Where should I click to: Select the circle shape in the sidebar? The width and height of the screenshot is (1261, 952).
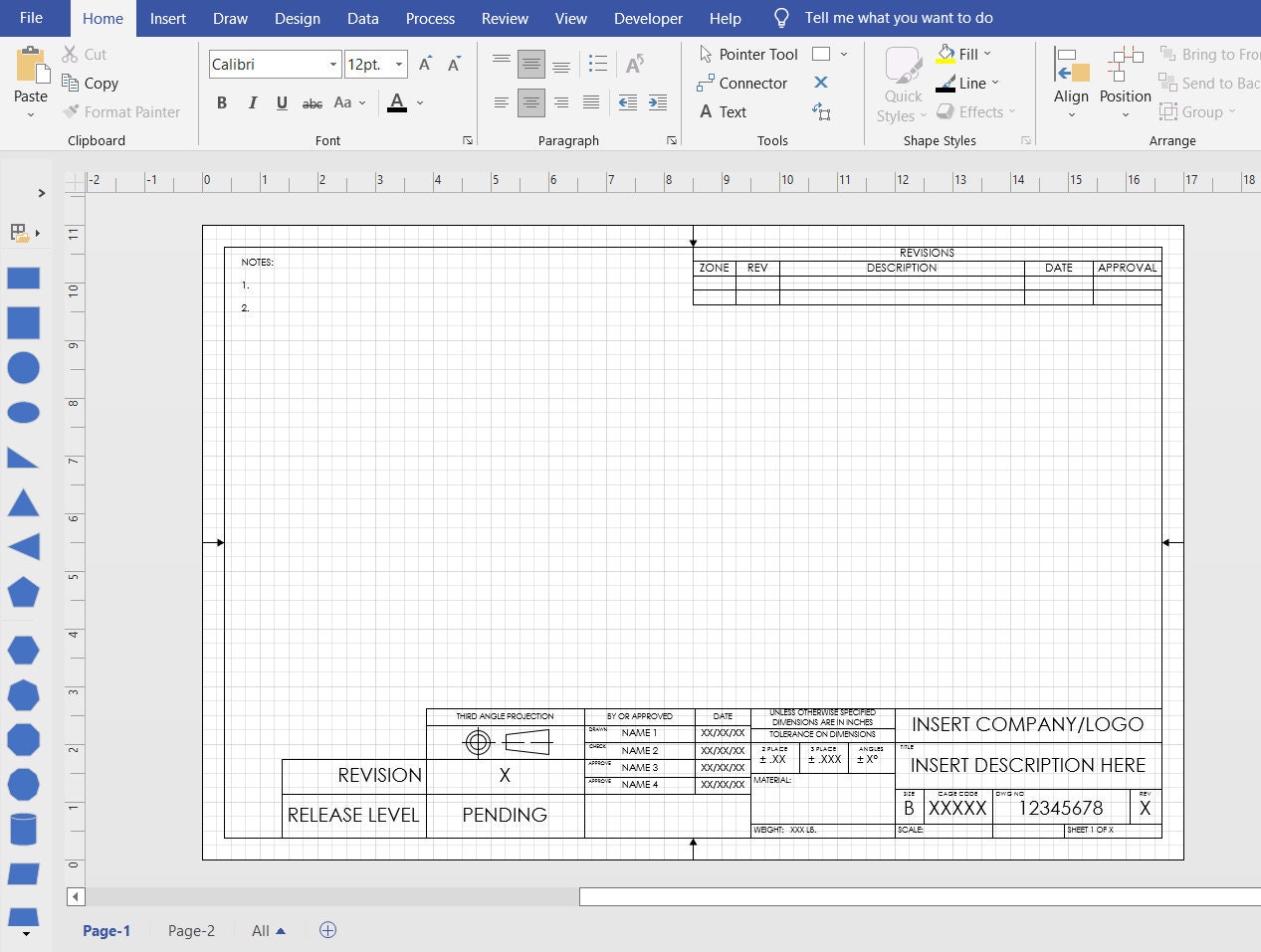click(24, 367)
